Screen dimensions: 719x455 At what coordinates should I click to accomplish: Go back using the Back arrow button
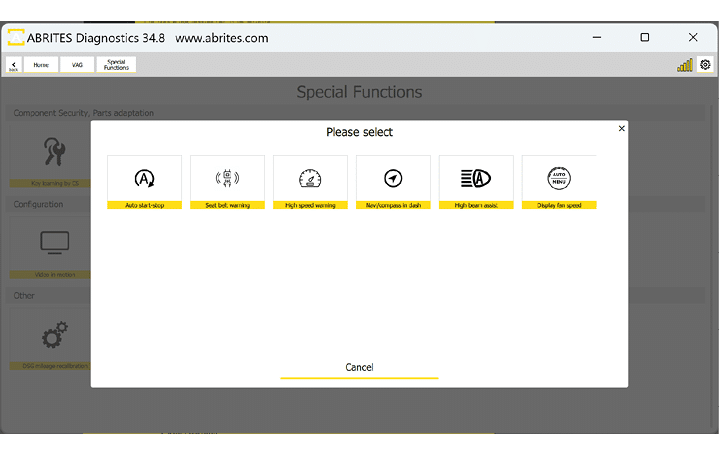pos(14,65)
